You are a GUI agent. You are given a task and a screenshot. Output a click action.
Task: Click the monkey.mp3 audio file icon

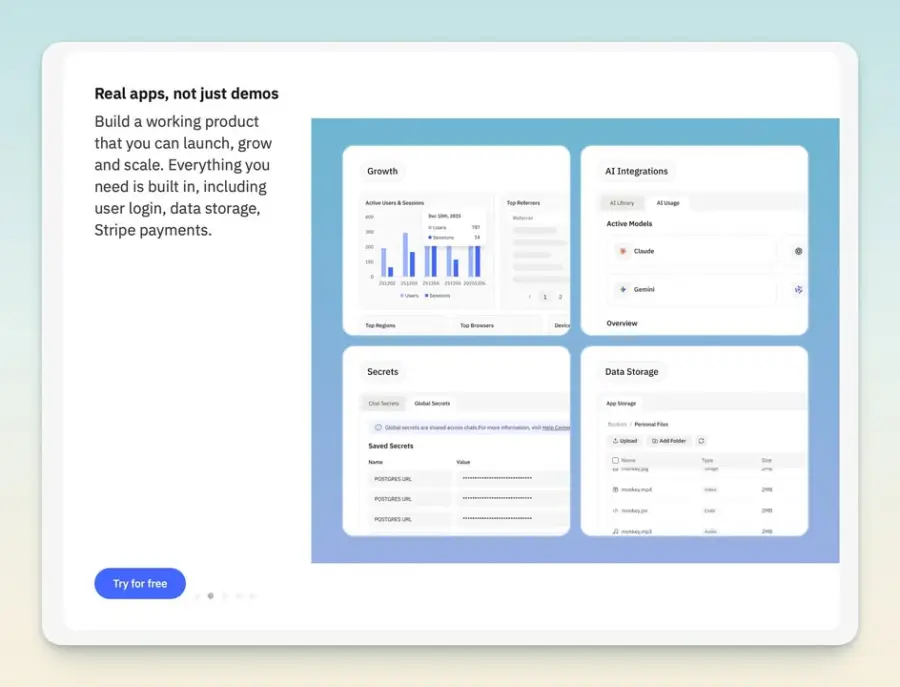pos(615,531)
